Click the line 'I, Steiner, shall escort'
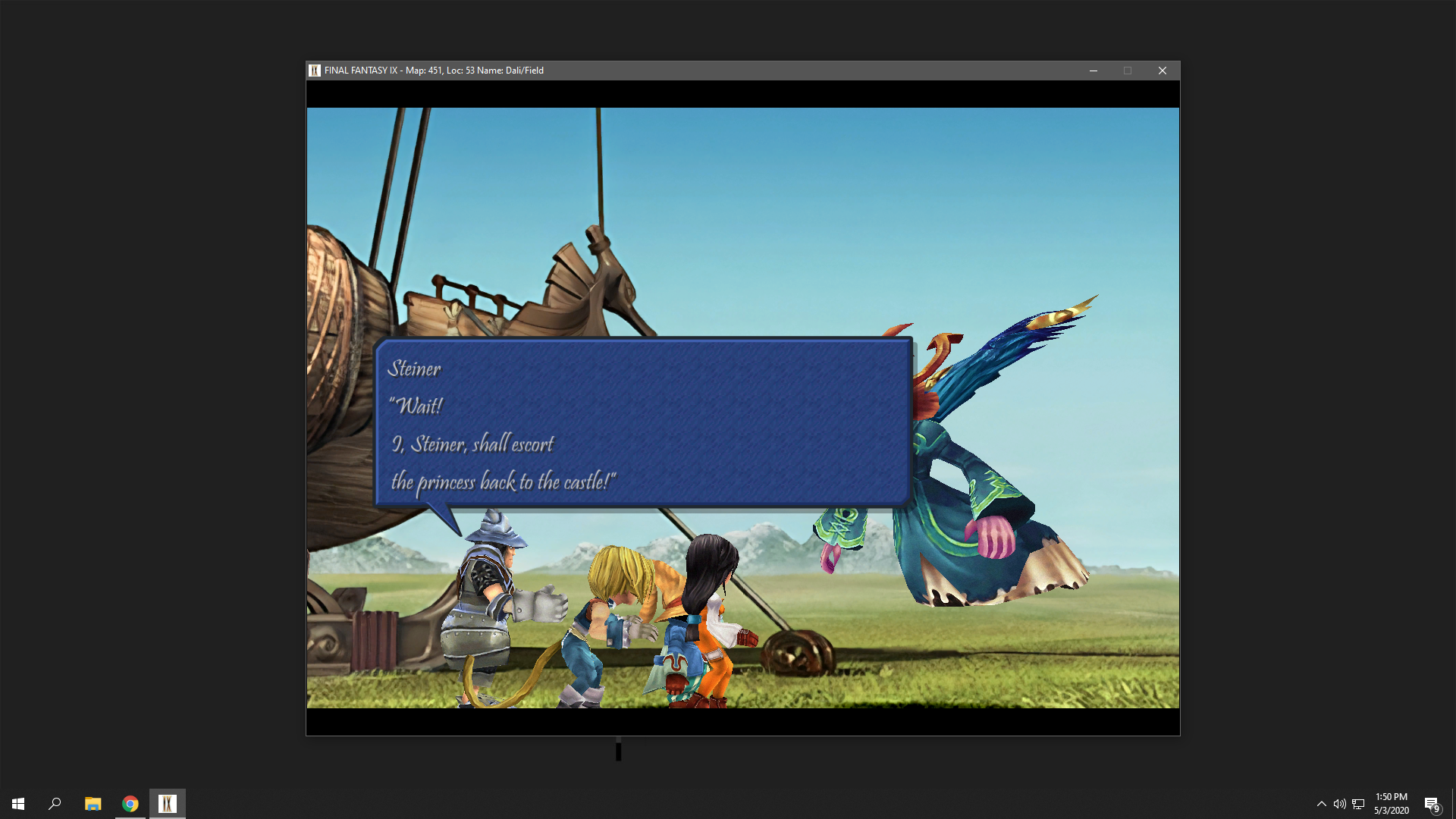The width and height of the screenshot is (1456, 819). pyautogui.click(x=472, y=444)
